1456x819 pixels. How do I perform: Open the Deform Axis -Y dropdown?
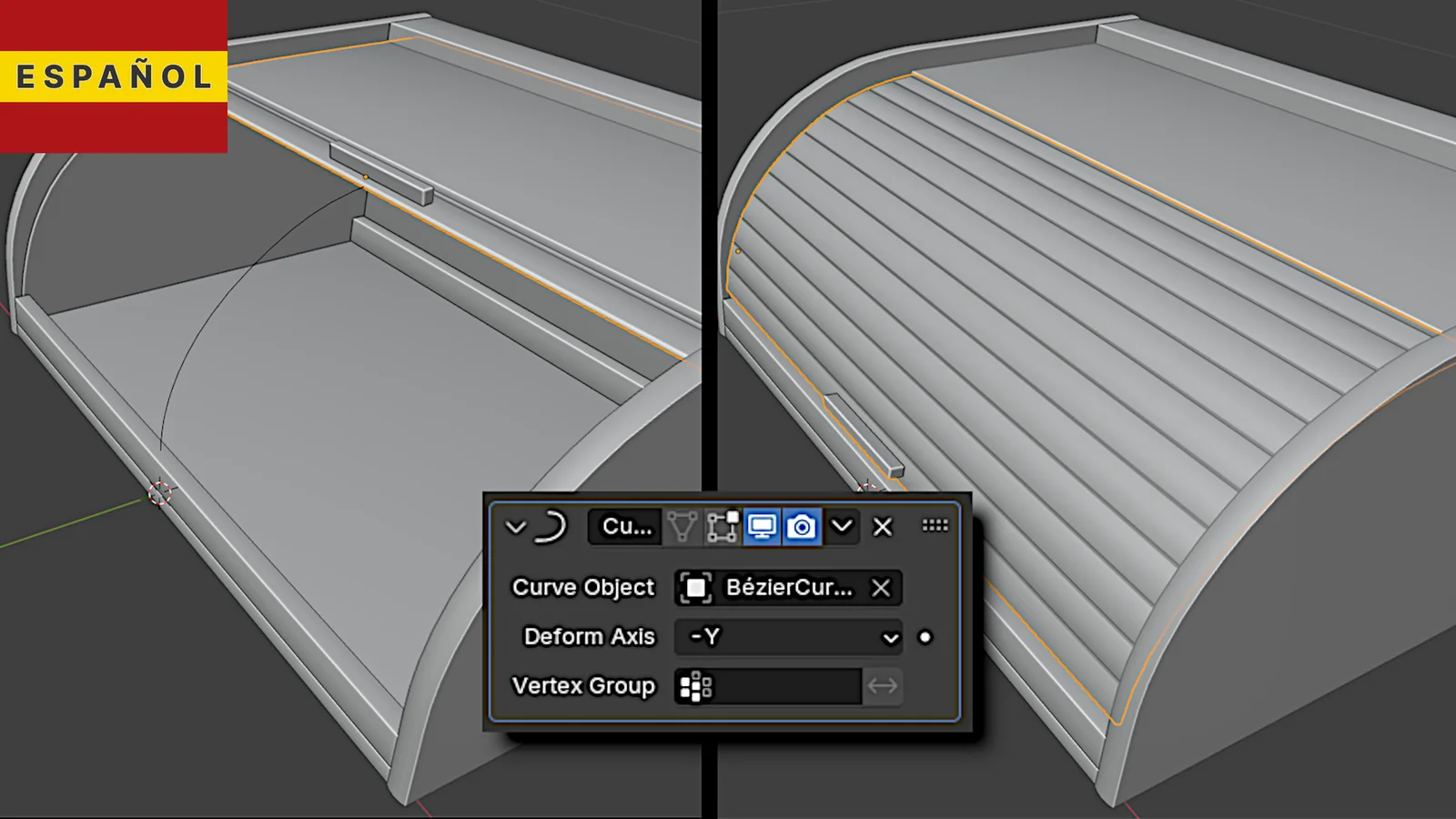[x=787, y=637]
